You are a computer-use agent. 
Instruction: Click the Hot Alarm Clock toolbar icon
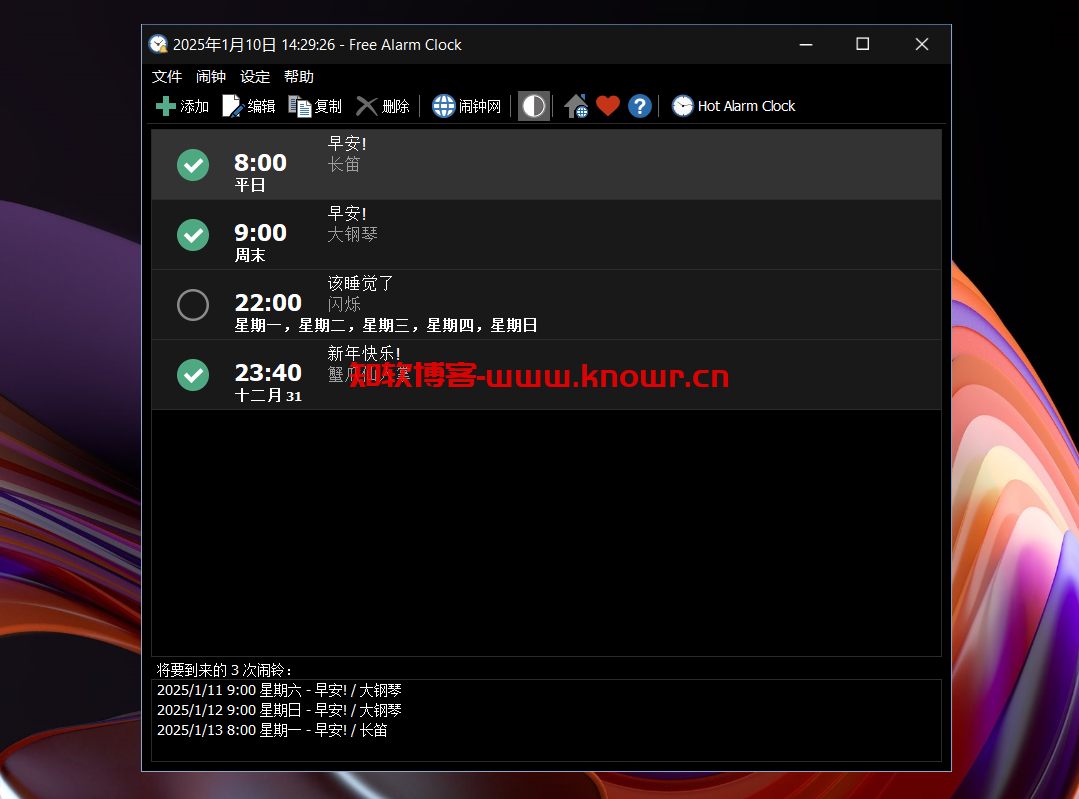682,106
